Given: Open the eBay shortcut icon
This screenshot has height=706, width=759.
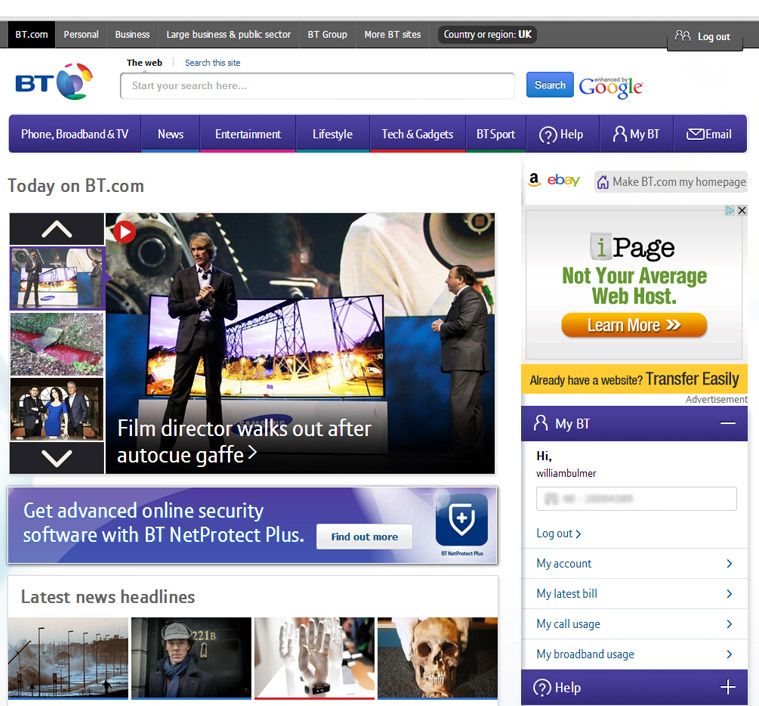Looking at the screenshot, I should tap(563, 180).
